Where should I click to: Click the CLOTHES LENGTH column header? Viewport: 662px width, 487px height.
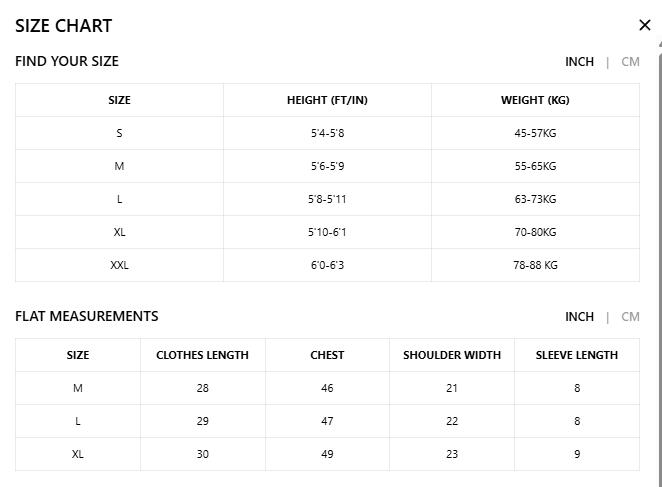(203, 355)
